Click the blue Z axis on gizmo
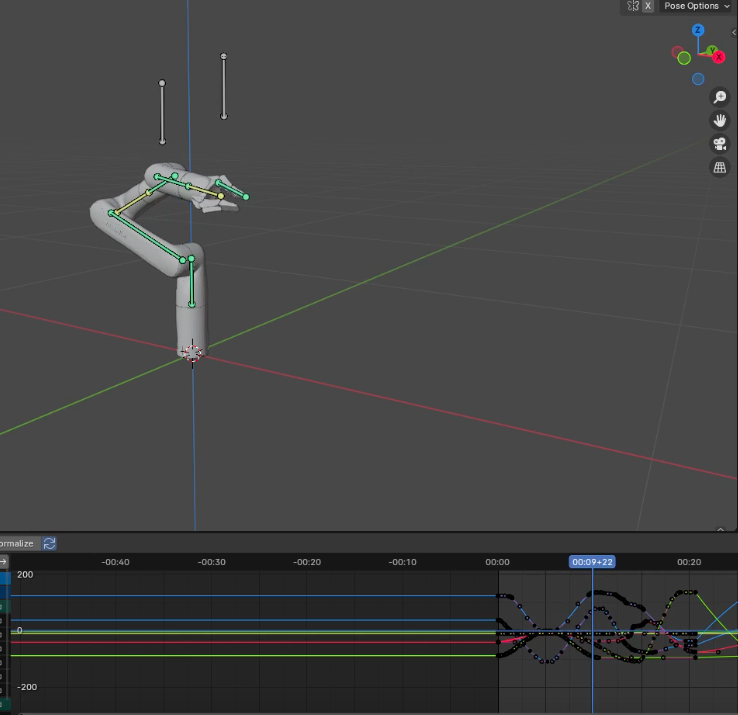 coord(698,31)
